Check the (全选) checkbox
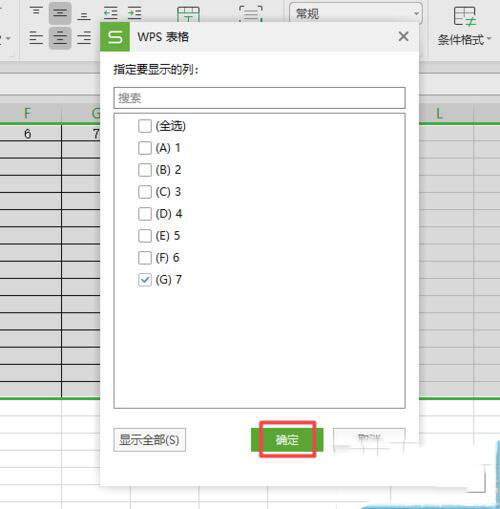The height and width of the screenshot is (509, 500). click(145, 126)
